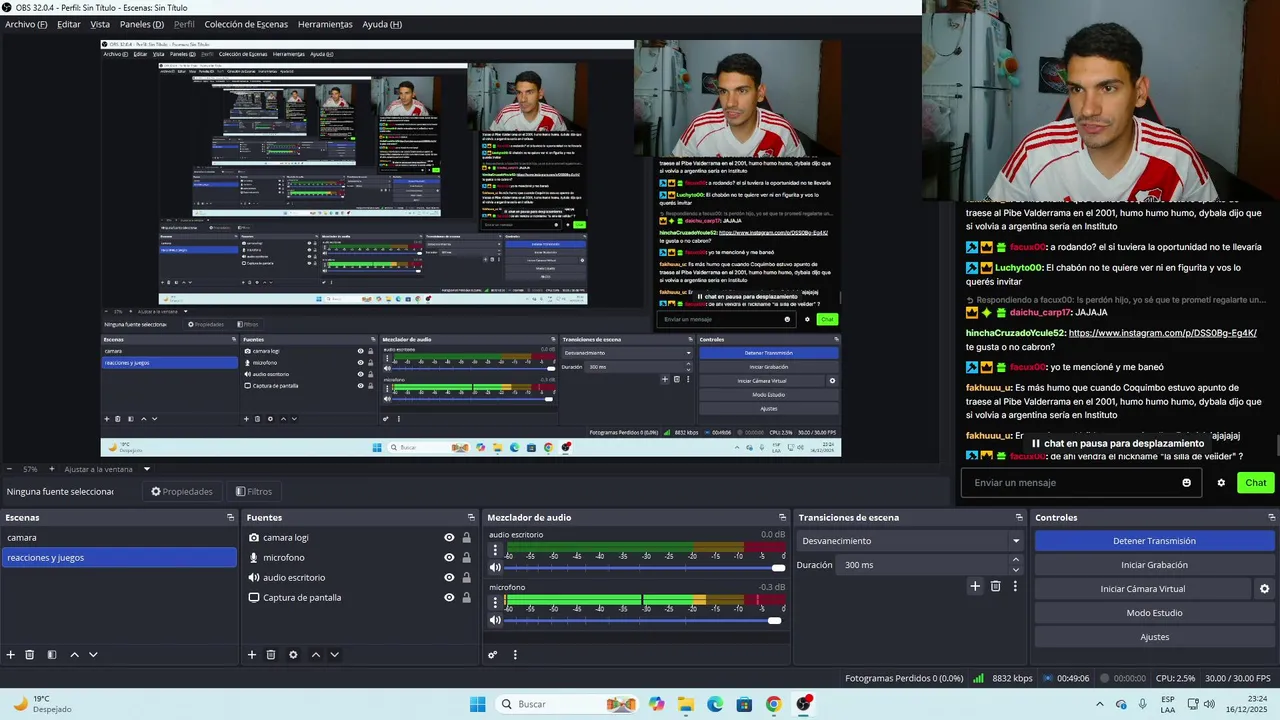Open the microfono channel options dots
Image resolution: width=1280 pixels, height=720 pixels.
495,603
